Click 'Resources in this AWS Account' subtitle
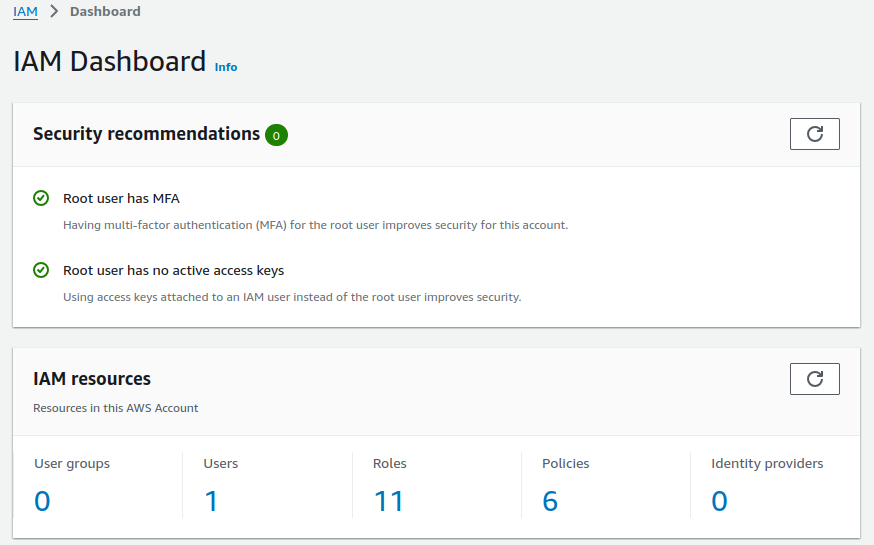Screen dimensions: 874x545 (115, 408)
